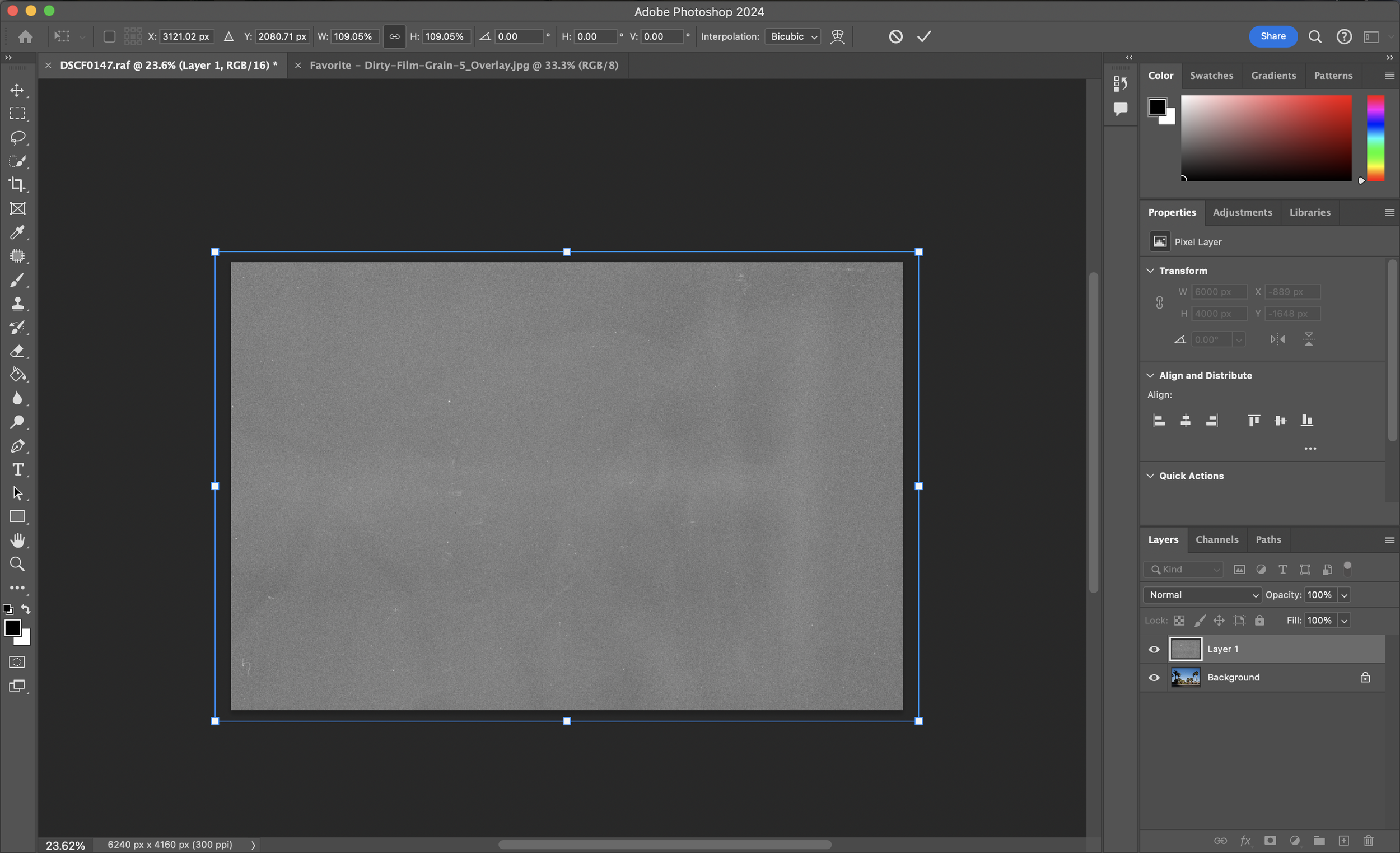1400x853 pixels.
Task: Switch to the Channels tab
Action: (x=1216, y=540)
